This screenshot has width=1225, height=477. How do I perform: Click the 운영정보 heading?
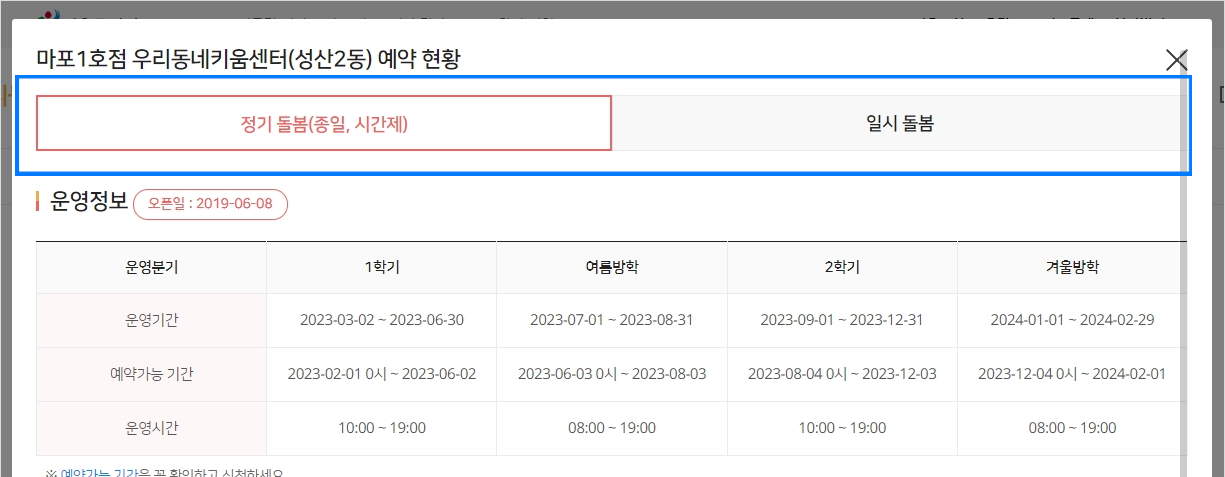tap(89, 202)
